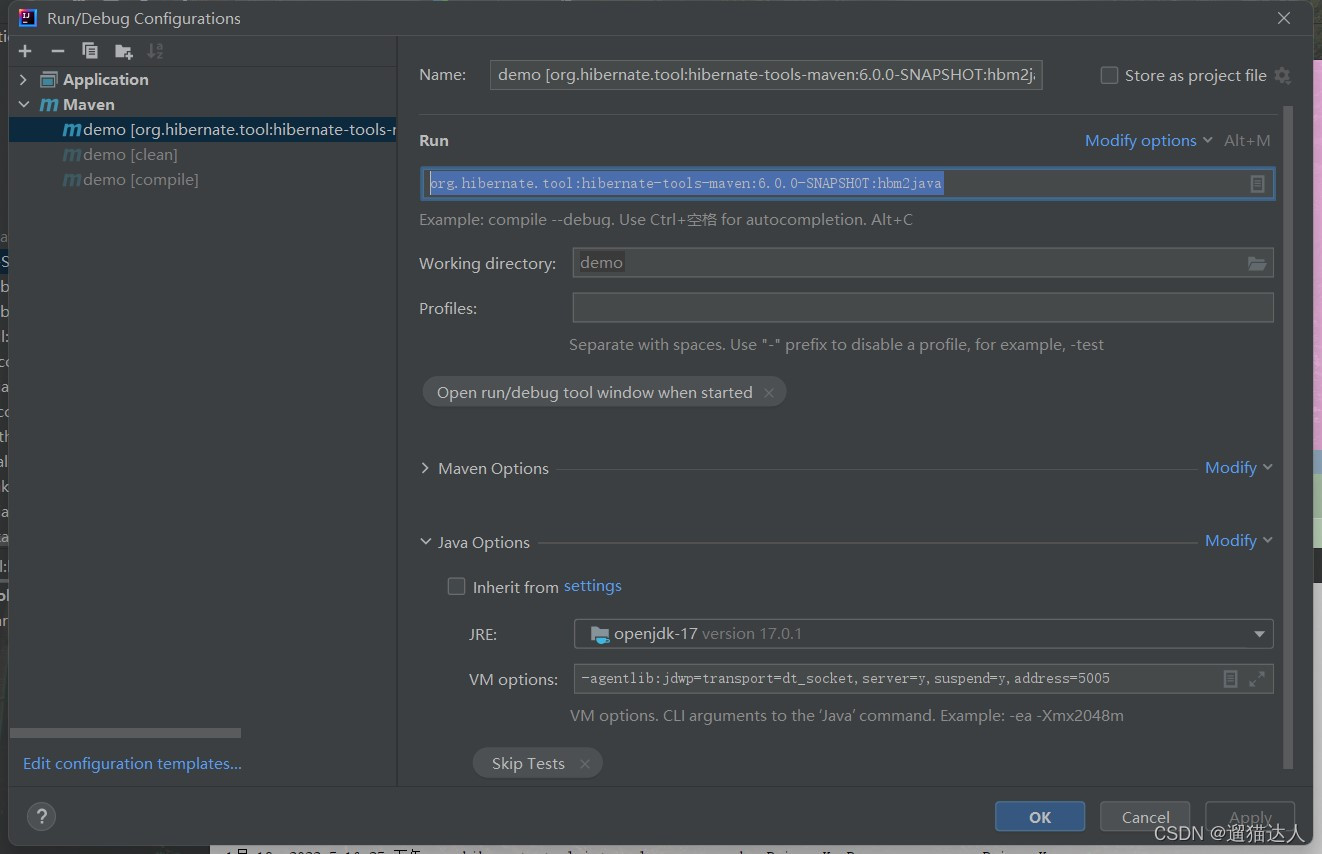Open the Modify dropdown for Maven Options
This screenshot has height=854, width=1322.
[1239, 468]
